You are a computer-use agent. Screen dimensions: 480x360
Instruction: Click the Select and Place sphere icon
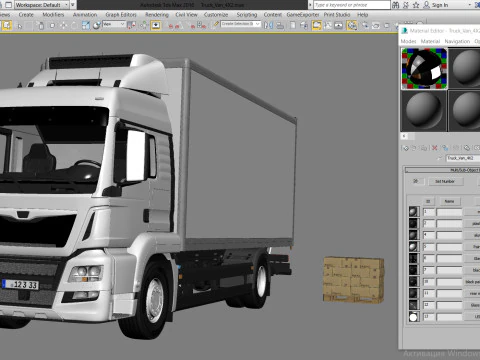pyautogui.click(x=97, y=25)
